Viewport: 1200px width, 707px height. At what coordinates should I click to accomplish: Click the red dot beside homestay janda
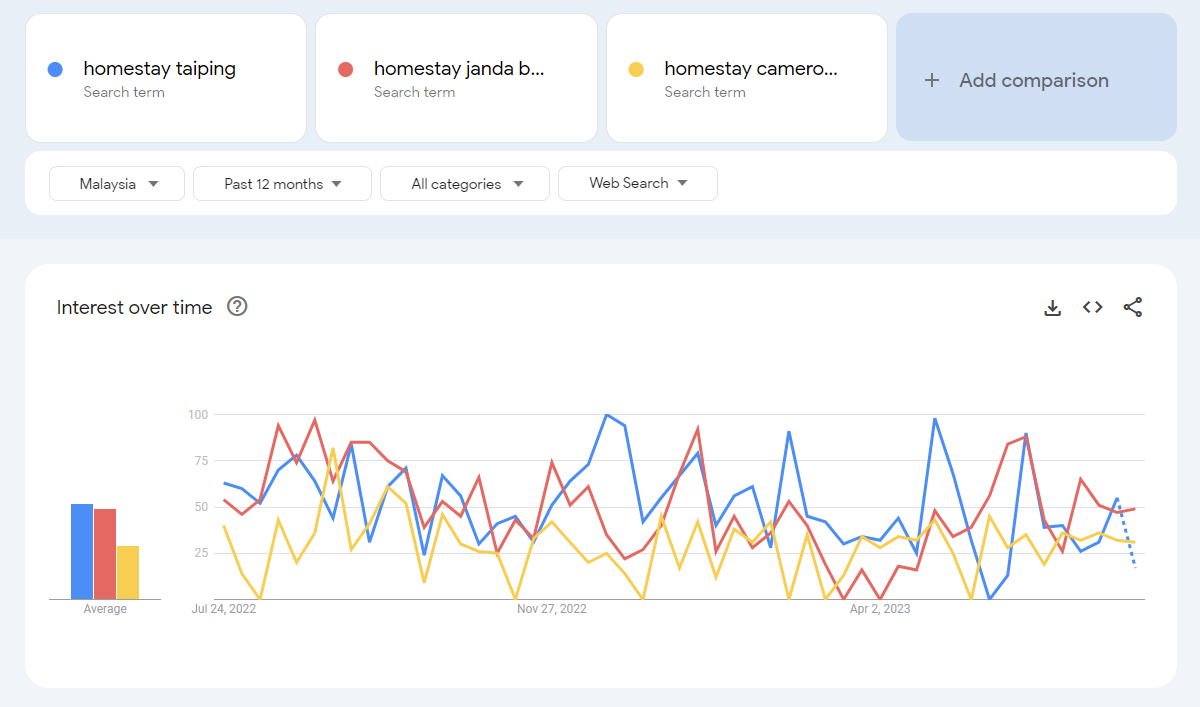click(346, 69)
